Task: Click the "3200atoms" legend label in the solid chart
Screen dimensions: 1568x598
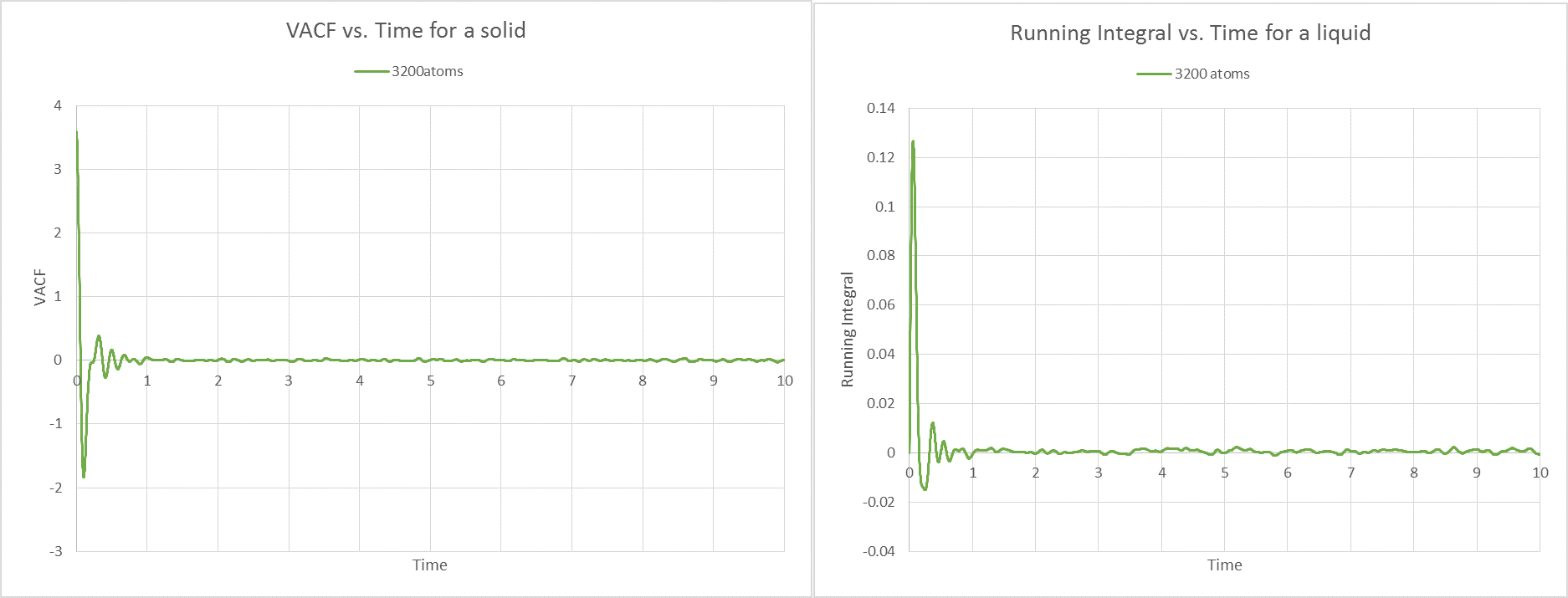Action: pyautogui.click(x=427, y=72)
